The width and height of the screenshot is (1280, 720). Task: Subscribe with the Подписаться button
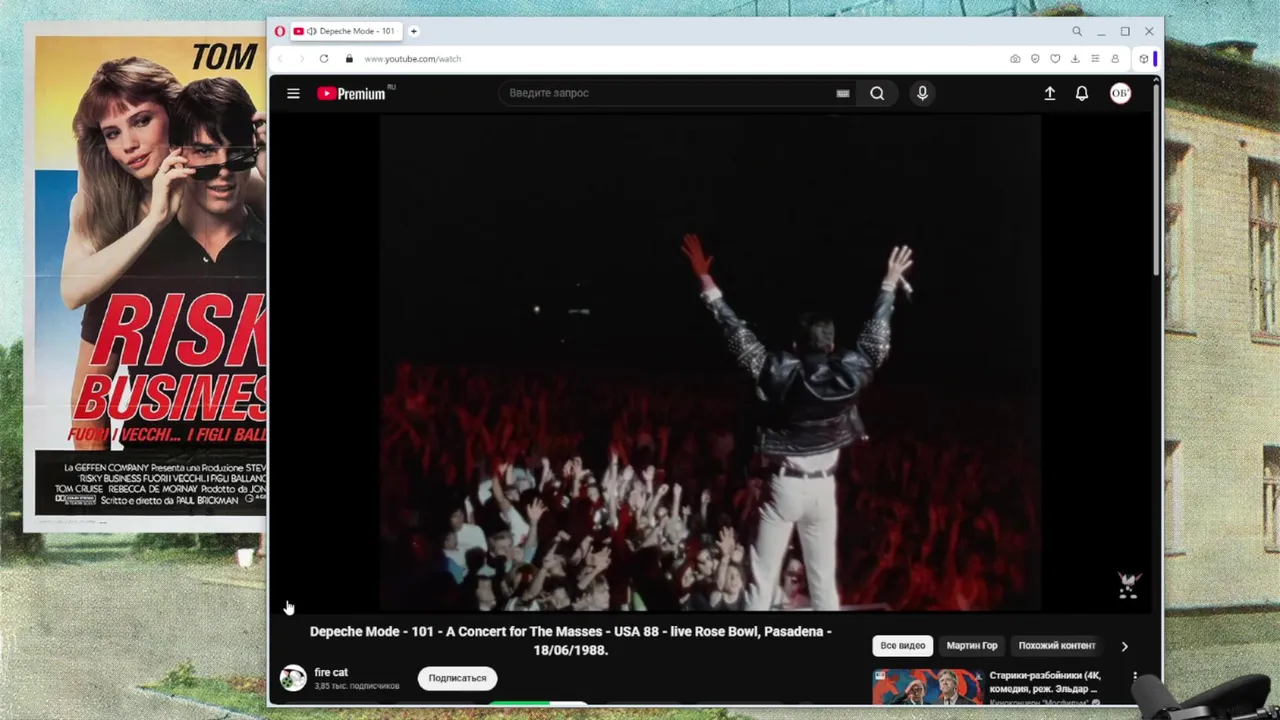[x=457, y=678]
